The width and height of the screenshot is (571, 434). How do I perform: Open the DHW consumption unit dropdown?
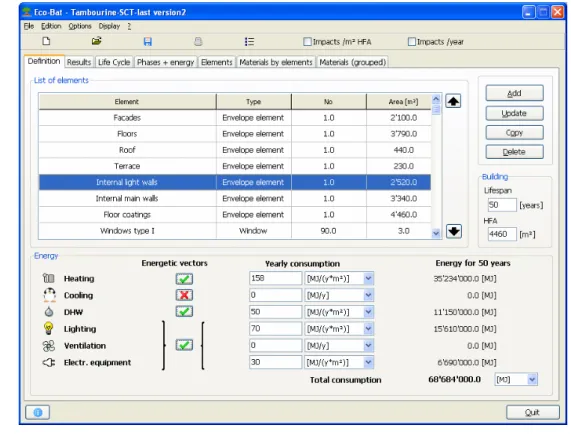point(368,312)
